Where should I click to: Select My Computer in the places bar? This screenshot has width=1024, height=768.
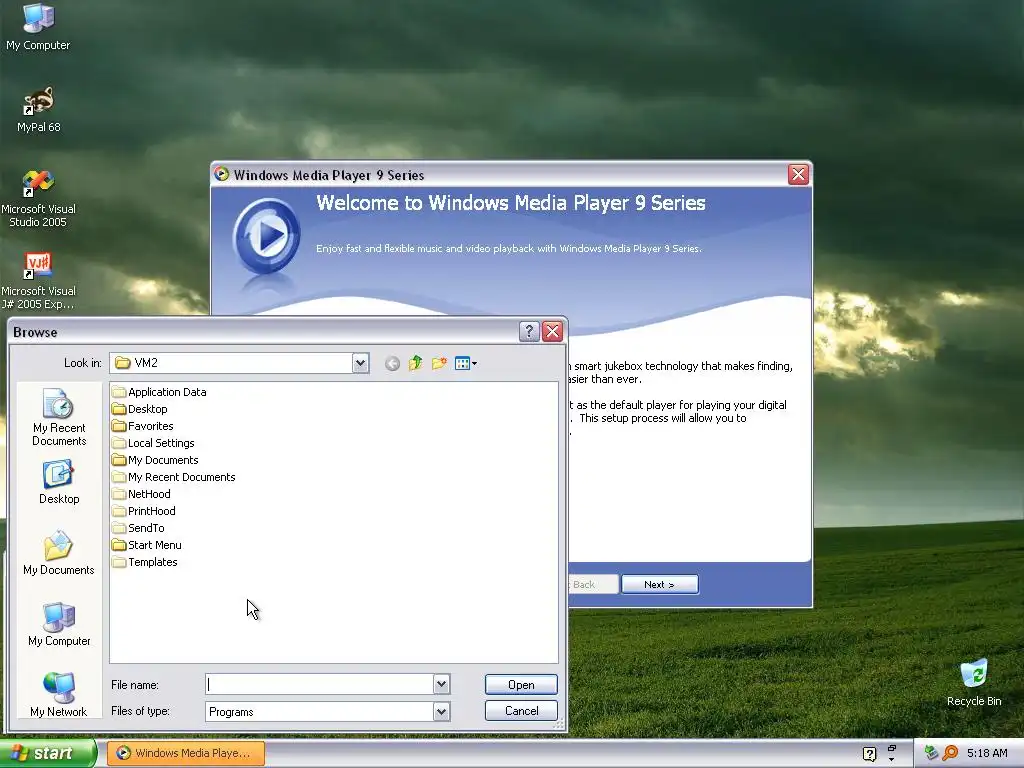point(59,624)
